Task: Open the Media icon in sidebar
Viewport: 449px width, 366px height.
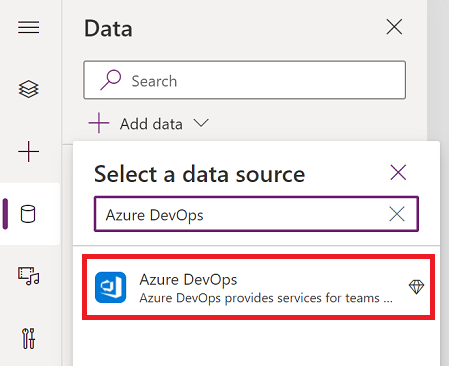Action: click(x=29, y=276)
